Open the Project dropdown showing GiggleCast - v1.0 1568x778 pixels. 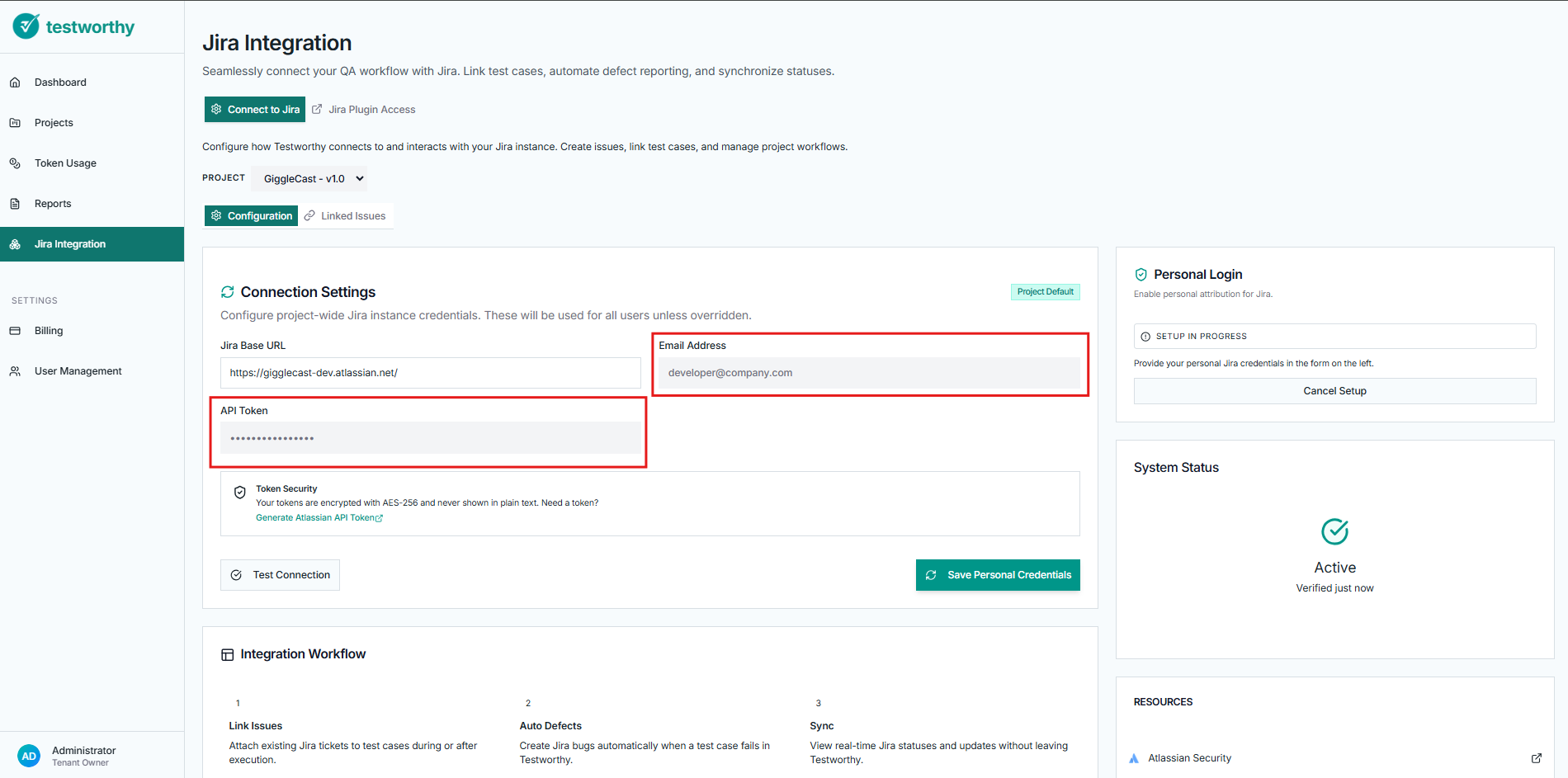click(309, 178)
